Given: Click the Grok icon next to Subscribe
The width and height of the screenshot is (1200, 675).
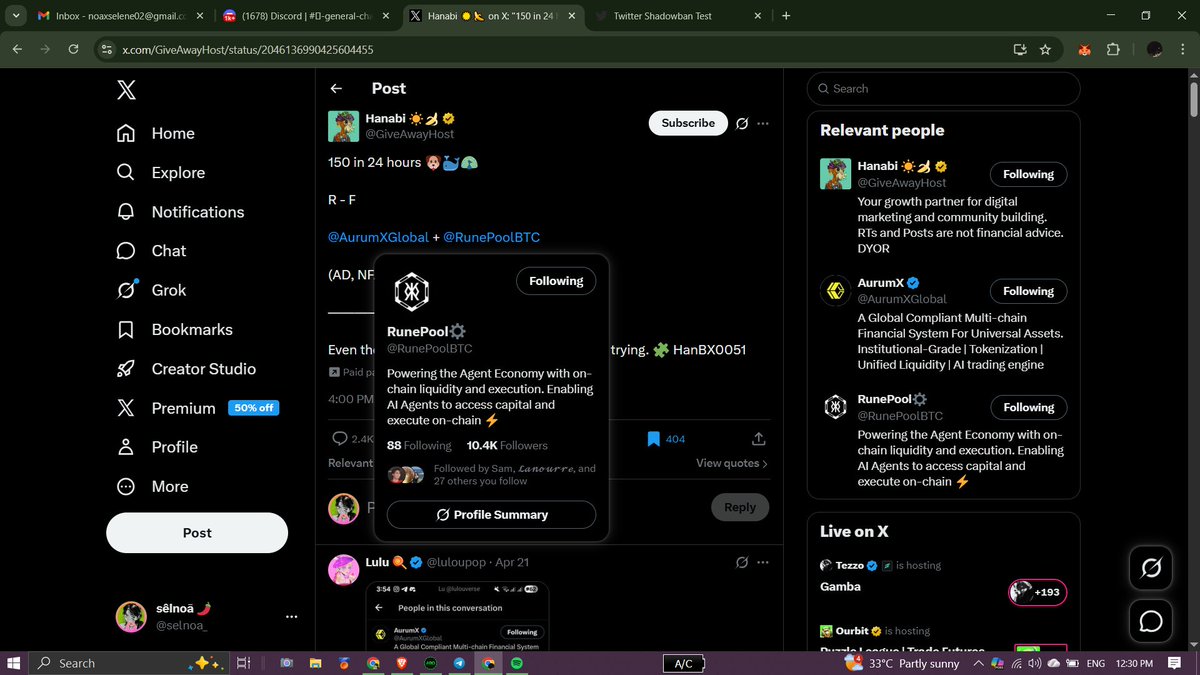Looking at the screenshot, I should pyautogui.click(x=742, y=124).
